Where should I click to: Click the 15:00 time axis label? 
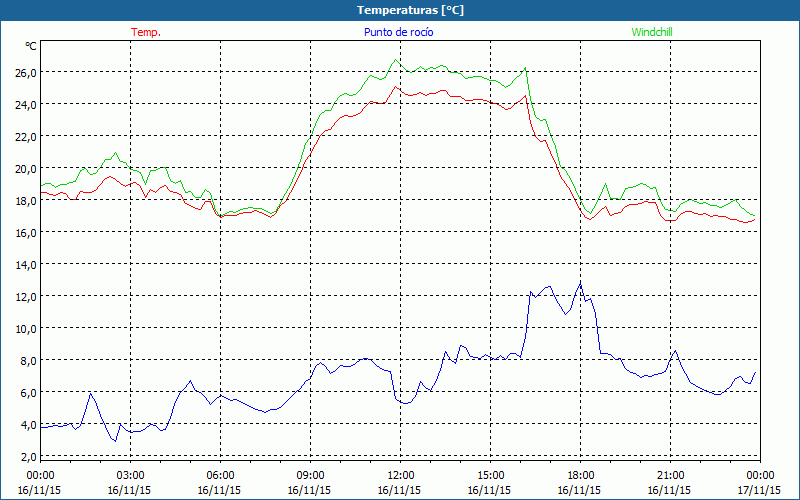click(x=490, y=476)
